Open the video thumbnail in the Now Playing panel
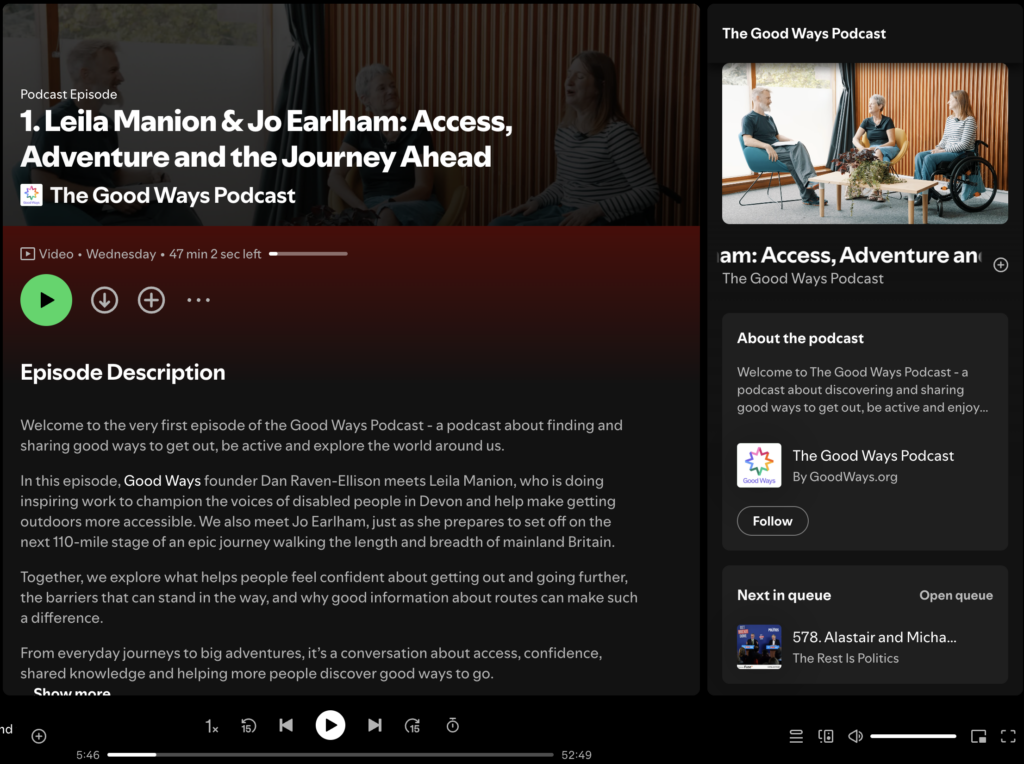This screenshot has height=764, width=1024. point(865,144)
